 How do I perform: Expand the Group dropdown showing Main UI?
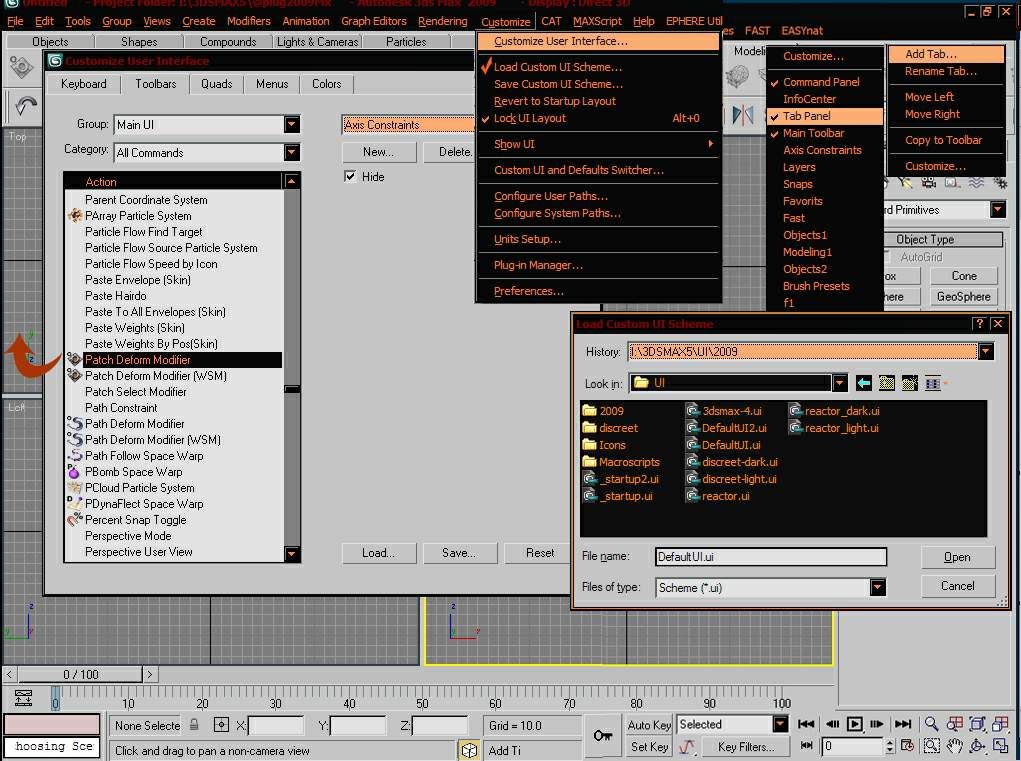pos(292,124)
